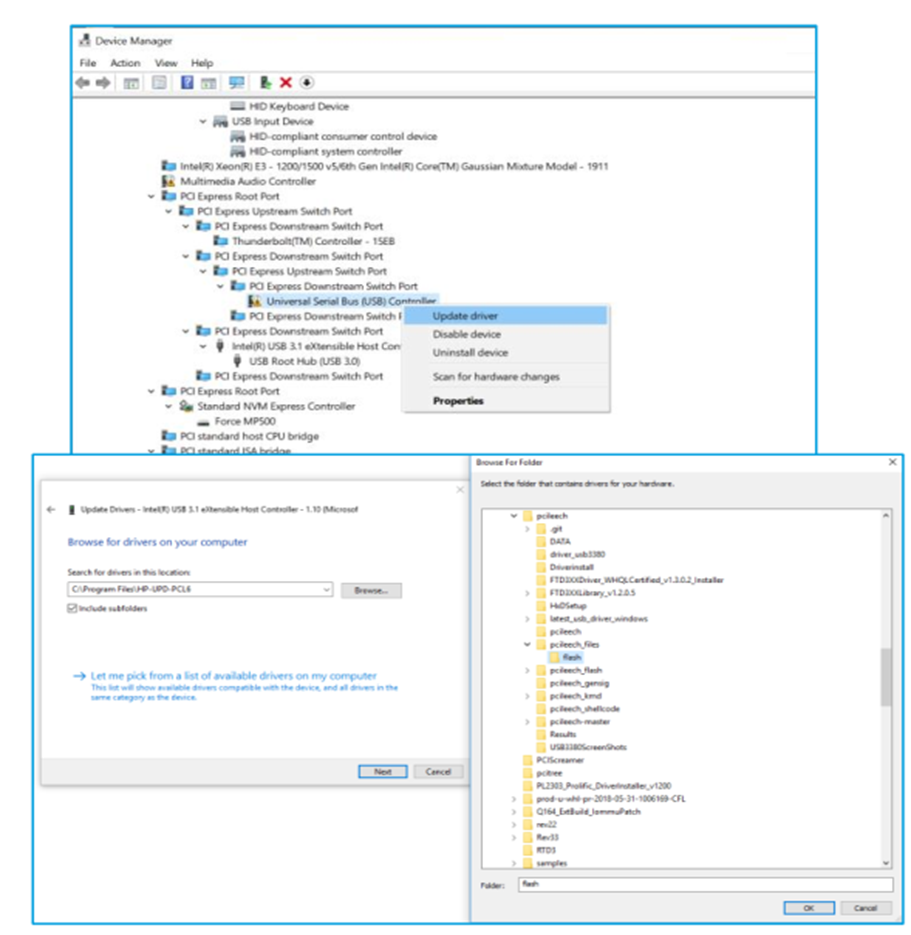911x935 pixels.
Task: Open the Action menu
Action: tap(125, 62)
